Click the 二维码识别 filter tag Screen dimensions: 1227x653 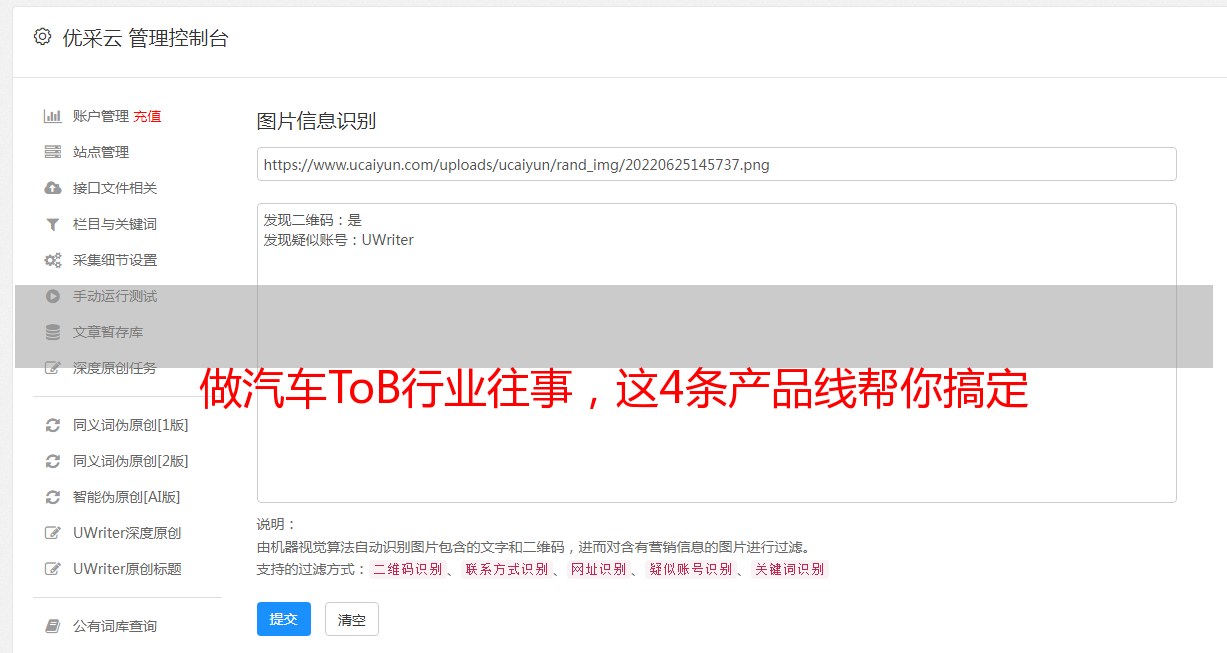[x=407, y=569]
